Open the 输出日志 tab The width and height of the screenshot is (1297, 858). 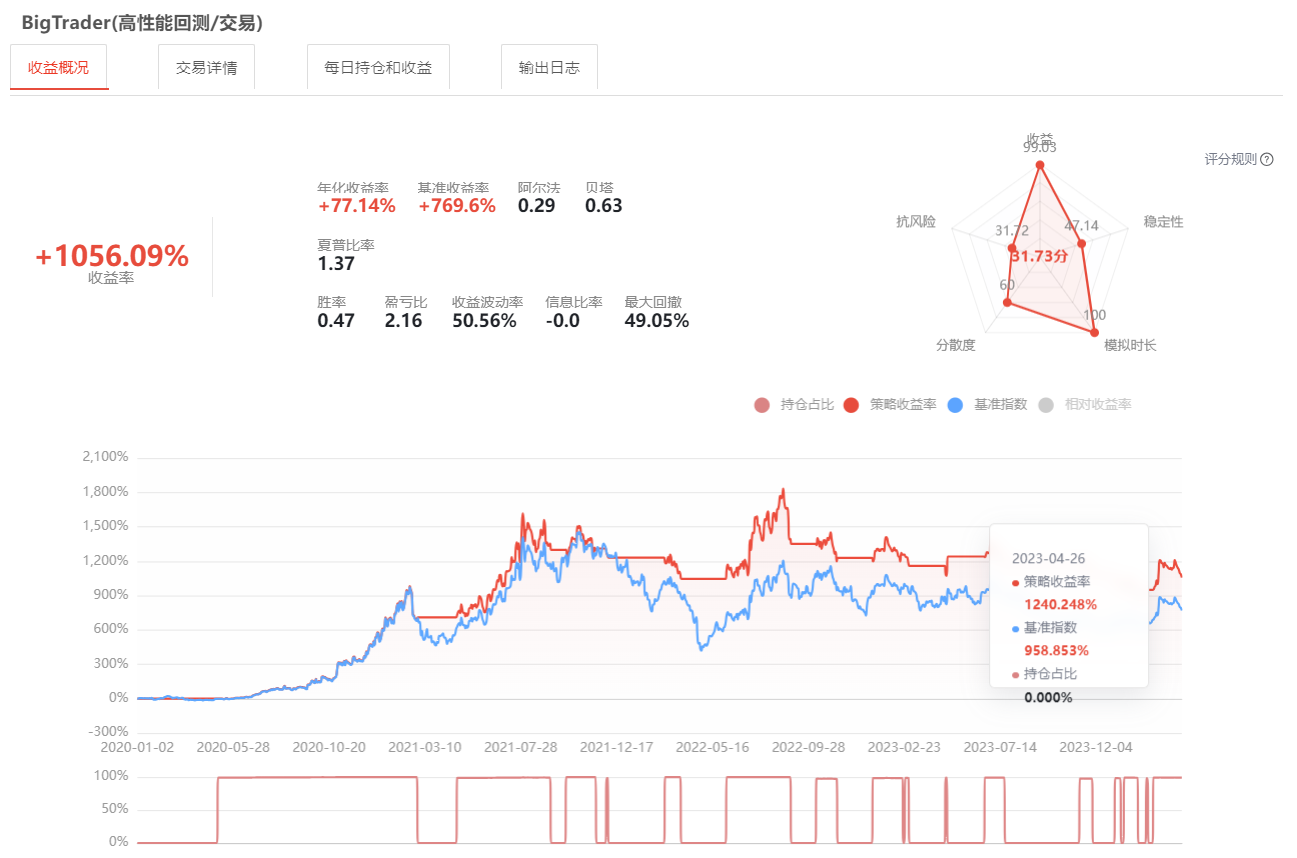tap(549, 68)
